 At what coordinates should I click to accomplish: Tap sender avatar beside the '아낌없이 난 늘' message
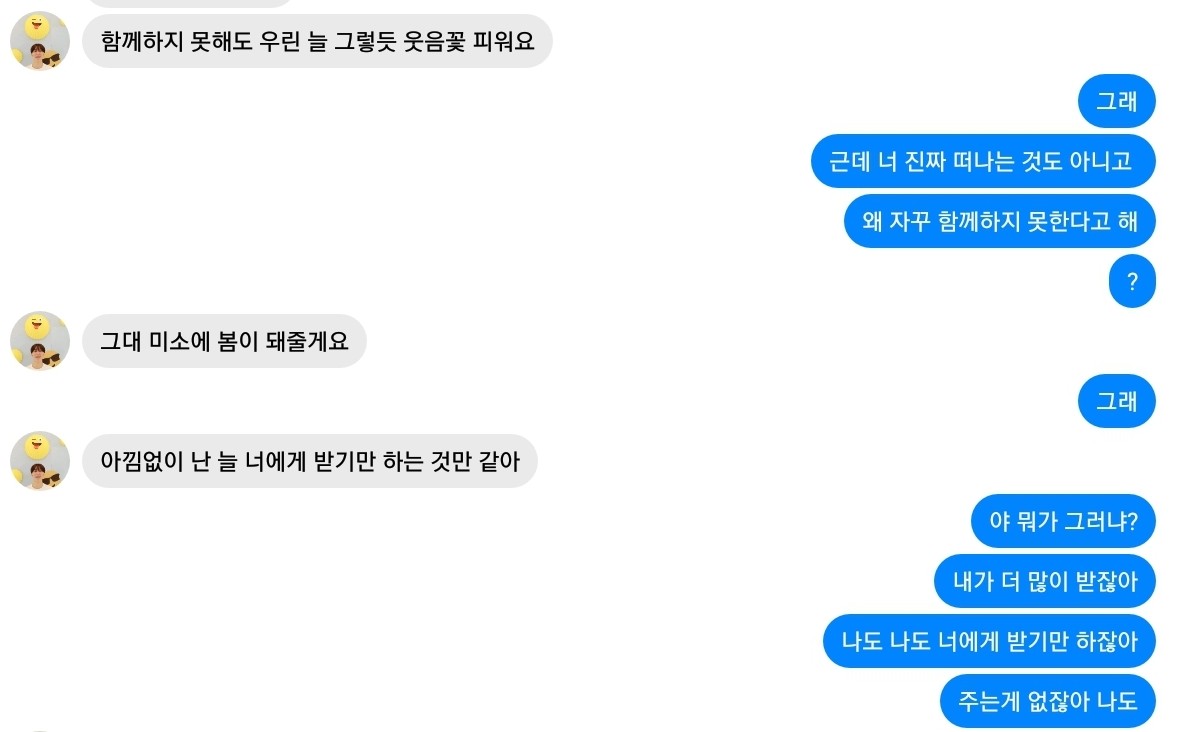[40, 462]
